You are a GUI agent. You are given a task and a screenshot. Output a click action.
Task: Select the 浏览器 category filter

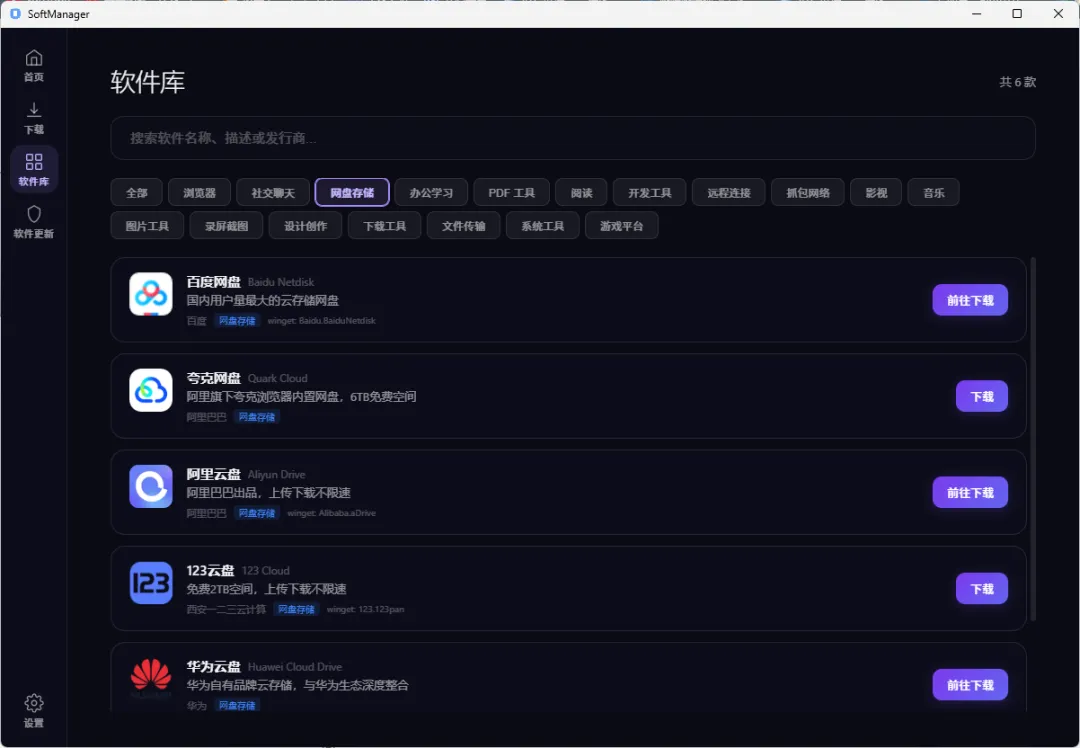[199, 193]
